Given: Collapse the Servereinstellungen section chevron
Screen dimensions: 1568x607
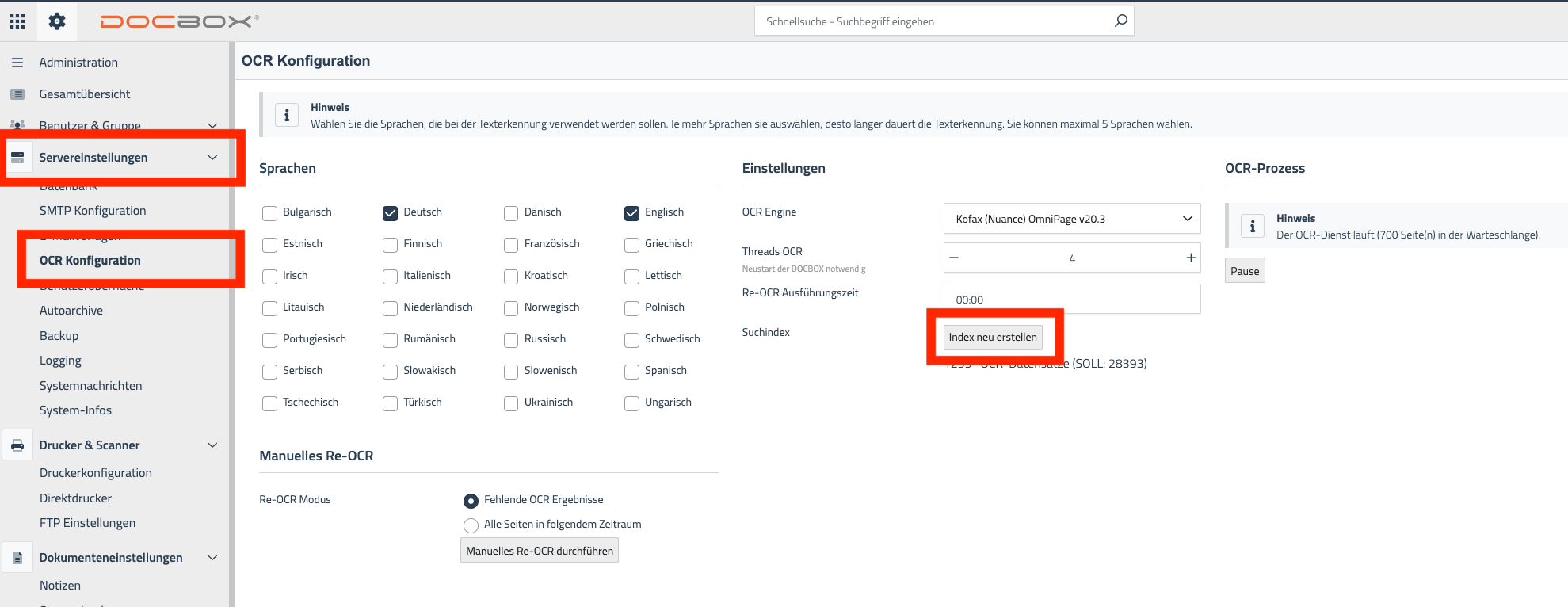Looking at the screenshot, I should pos(212,158).
